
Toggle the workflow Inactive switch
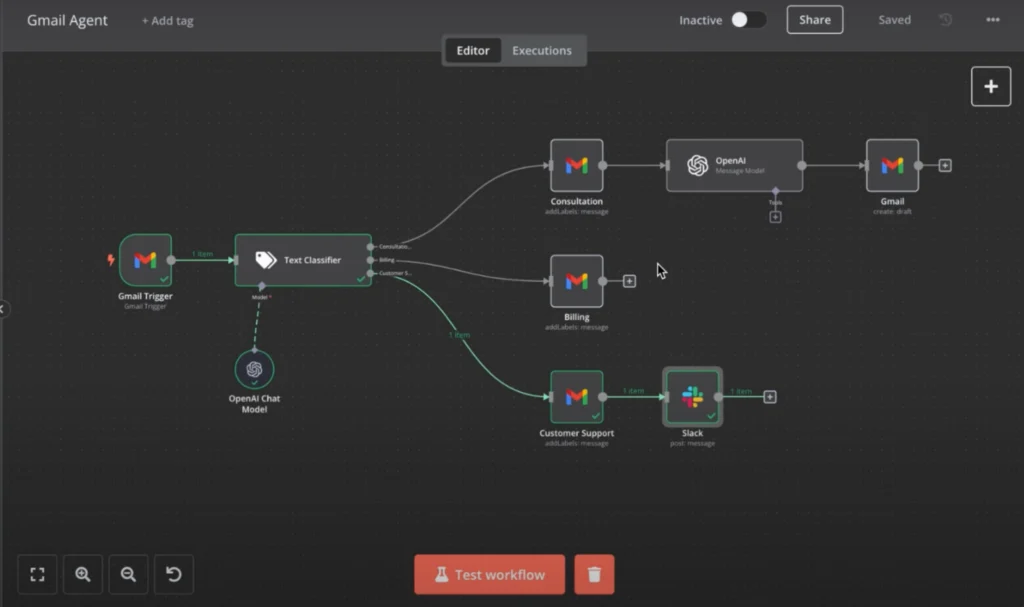click(748, 20)
